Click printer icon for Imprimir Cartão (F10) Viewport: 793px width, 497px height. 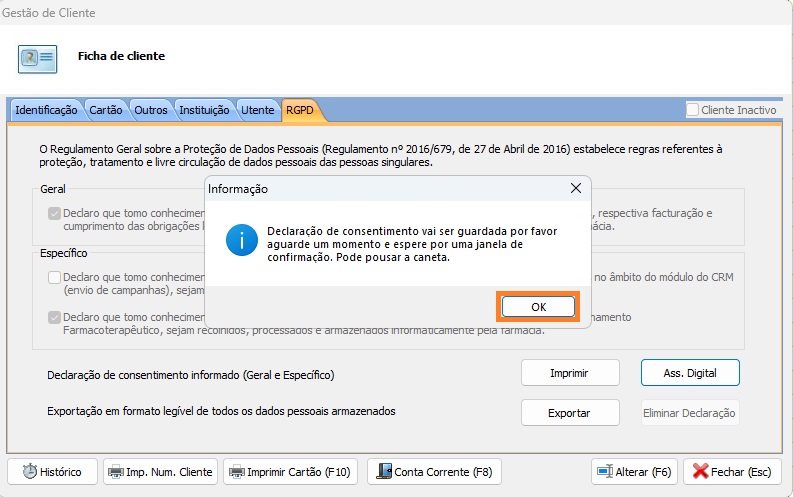[x=236, y=472]
